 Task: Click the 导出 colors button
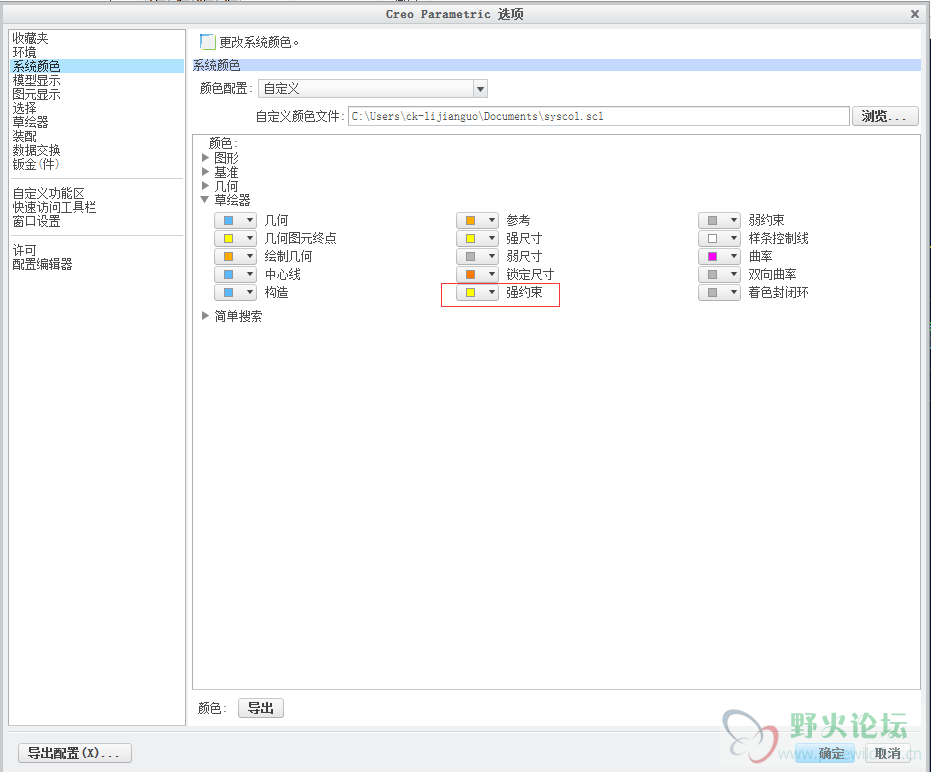click(x=261, y=708)
